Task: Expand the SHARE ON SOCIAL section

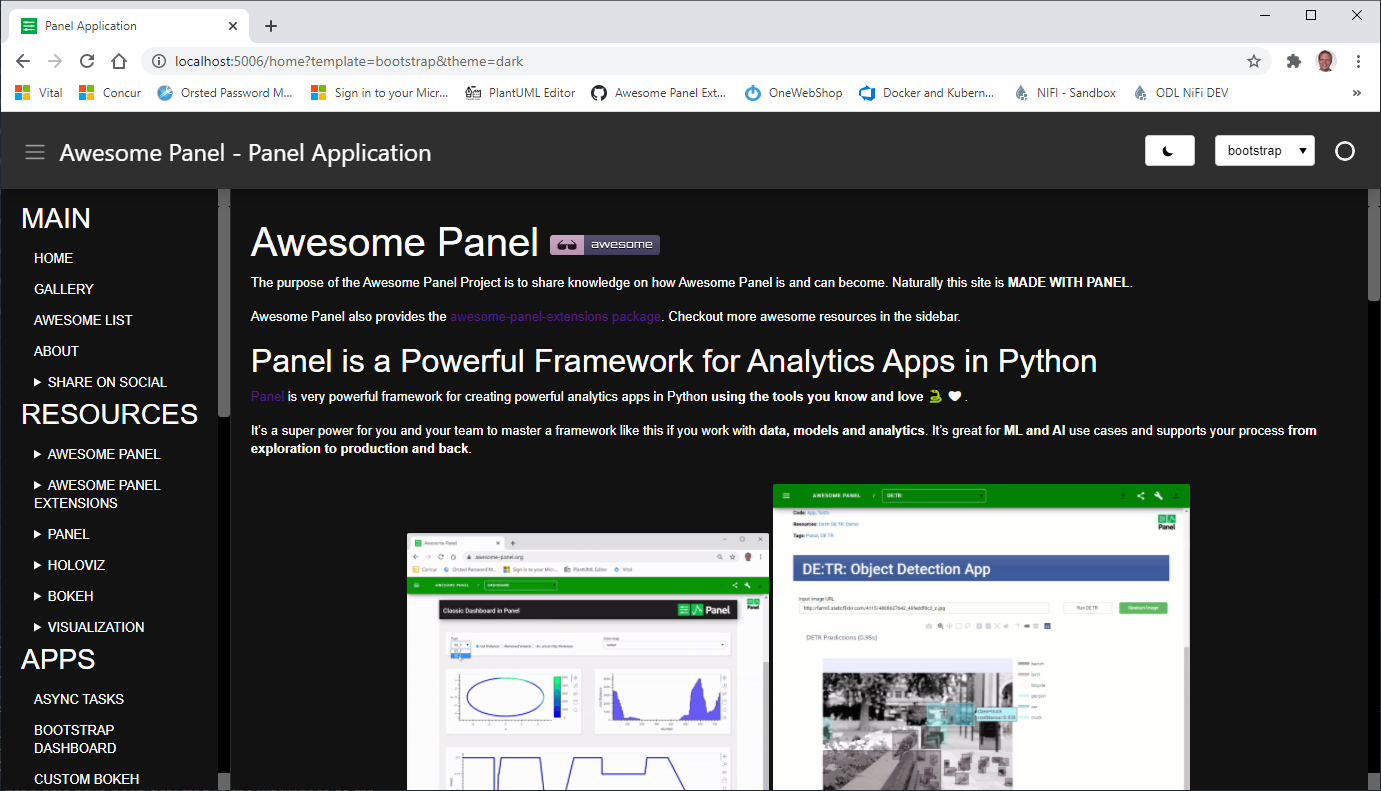Action: (109, 381)
